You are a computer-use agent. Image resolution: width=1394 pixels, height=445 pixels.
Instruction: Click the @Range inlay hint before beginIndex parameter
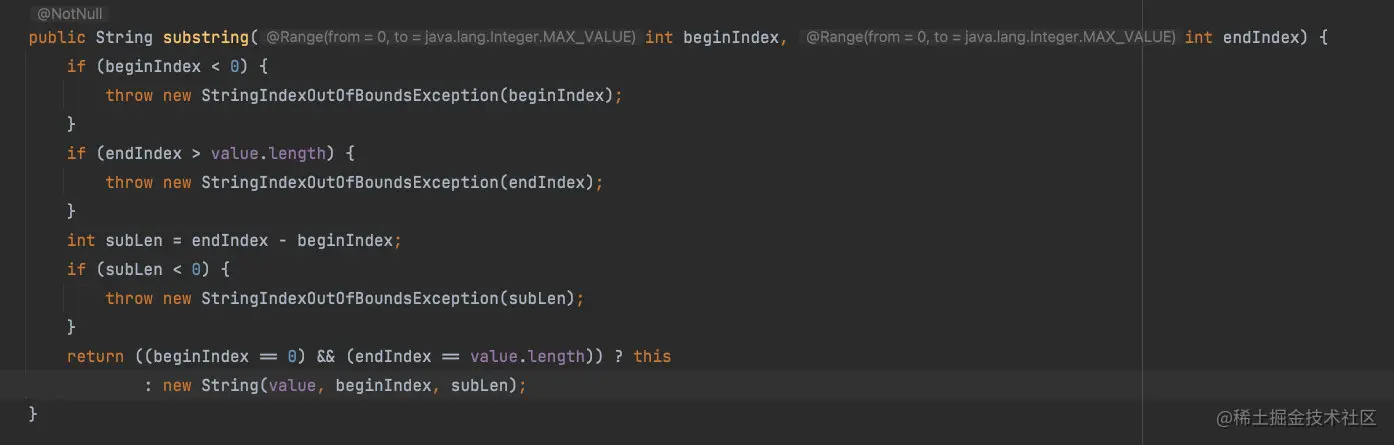coord(451,37)
